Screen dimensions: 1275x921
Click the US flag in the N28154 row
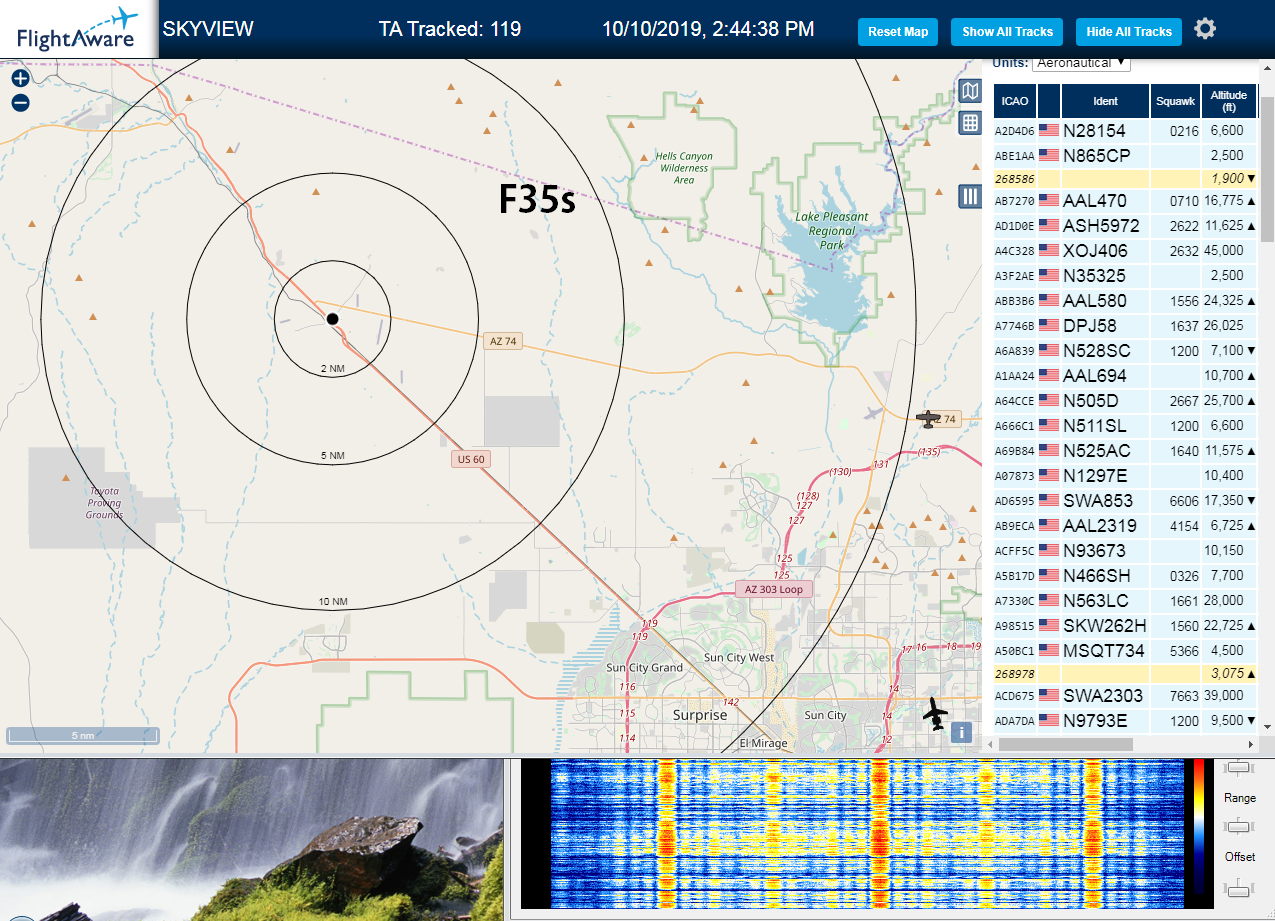1048,130
